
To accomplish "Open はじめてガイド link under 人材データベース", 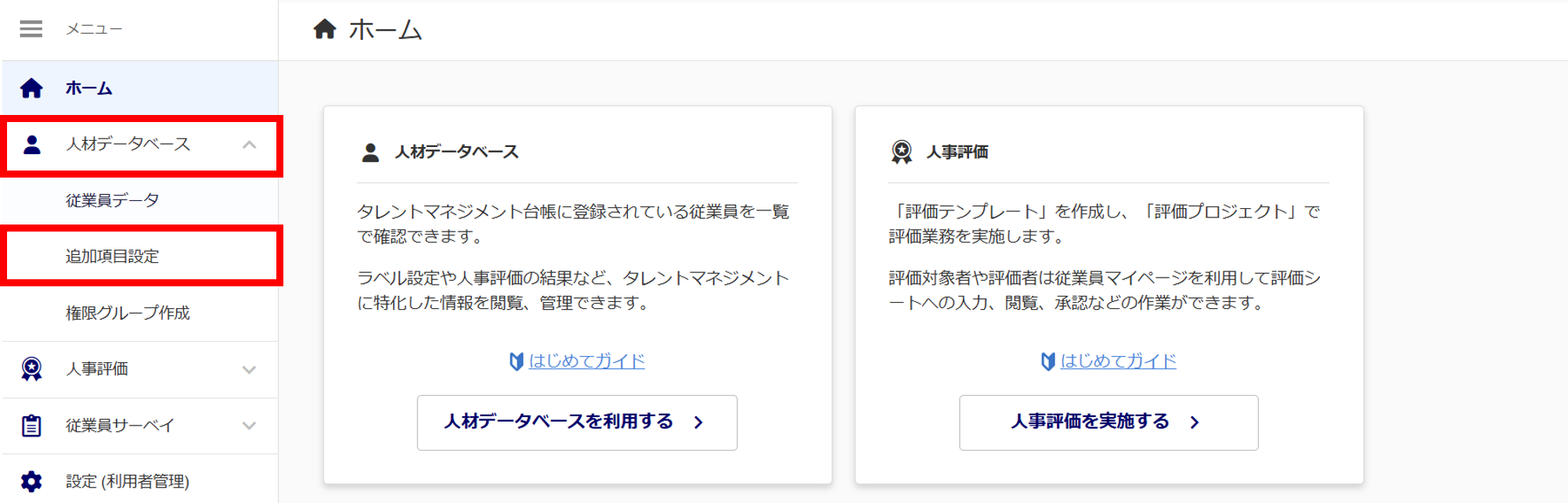I will pos(586,361).
